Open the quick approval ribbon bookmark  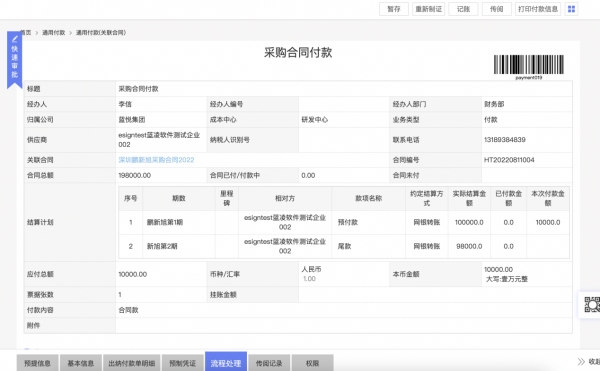pyautogui.click(x=15, y=59)
